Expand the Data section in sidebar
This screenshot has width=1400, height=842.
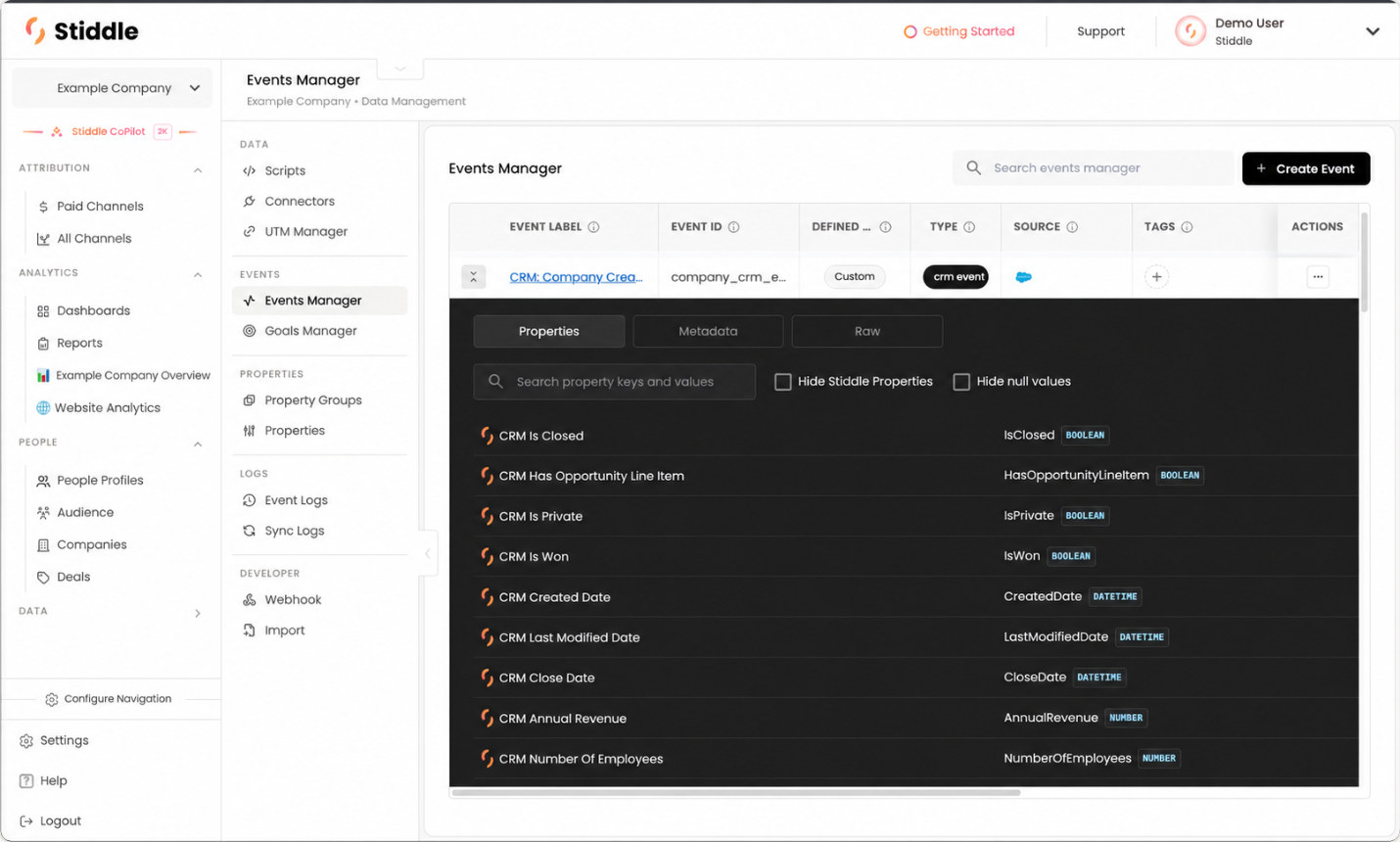[x=198, y=613]
